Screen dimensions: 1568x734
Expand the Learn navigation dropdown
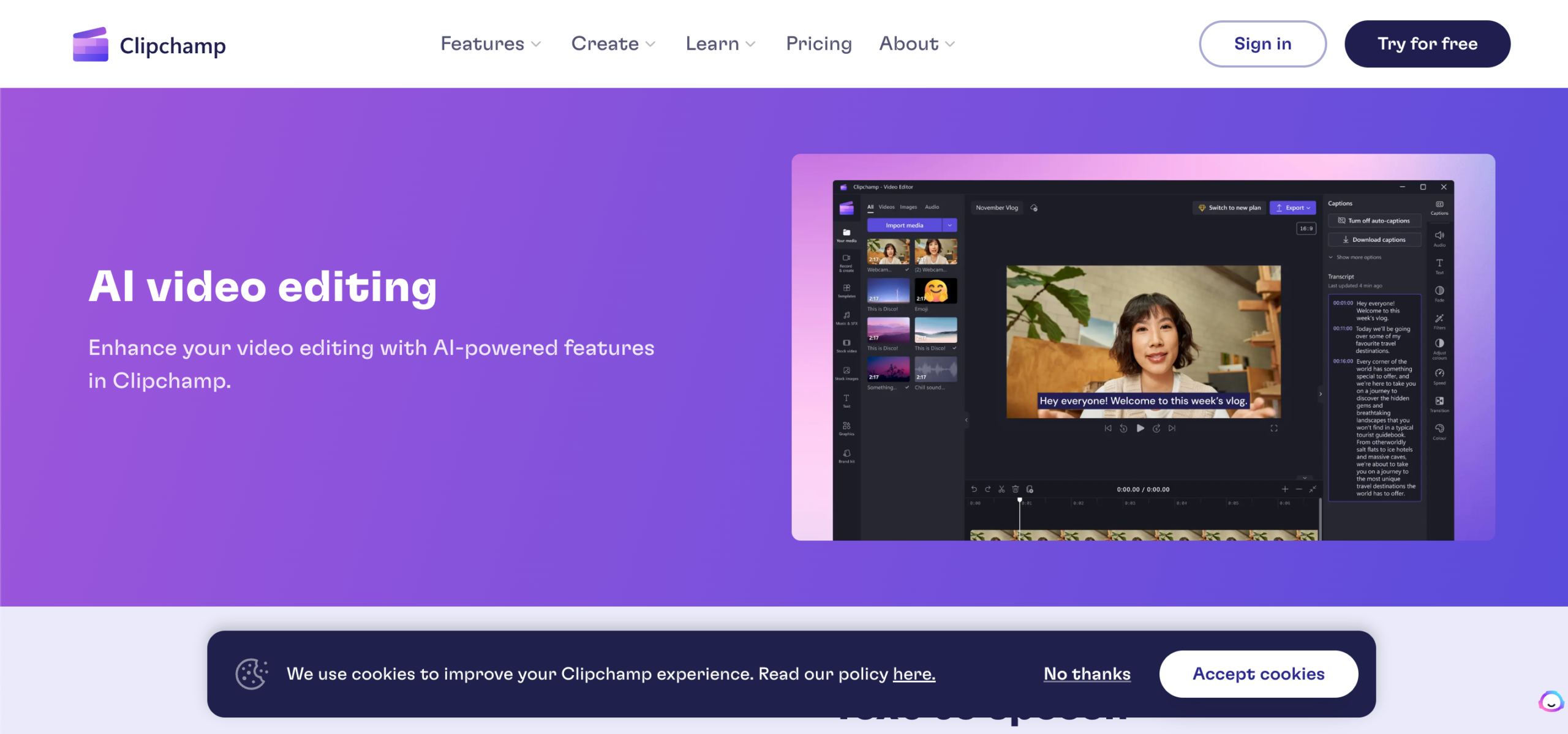(720, 44)
